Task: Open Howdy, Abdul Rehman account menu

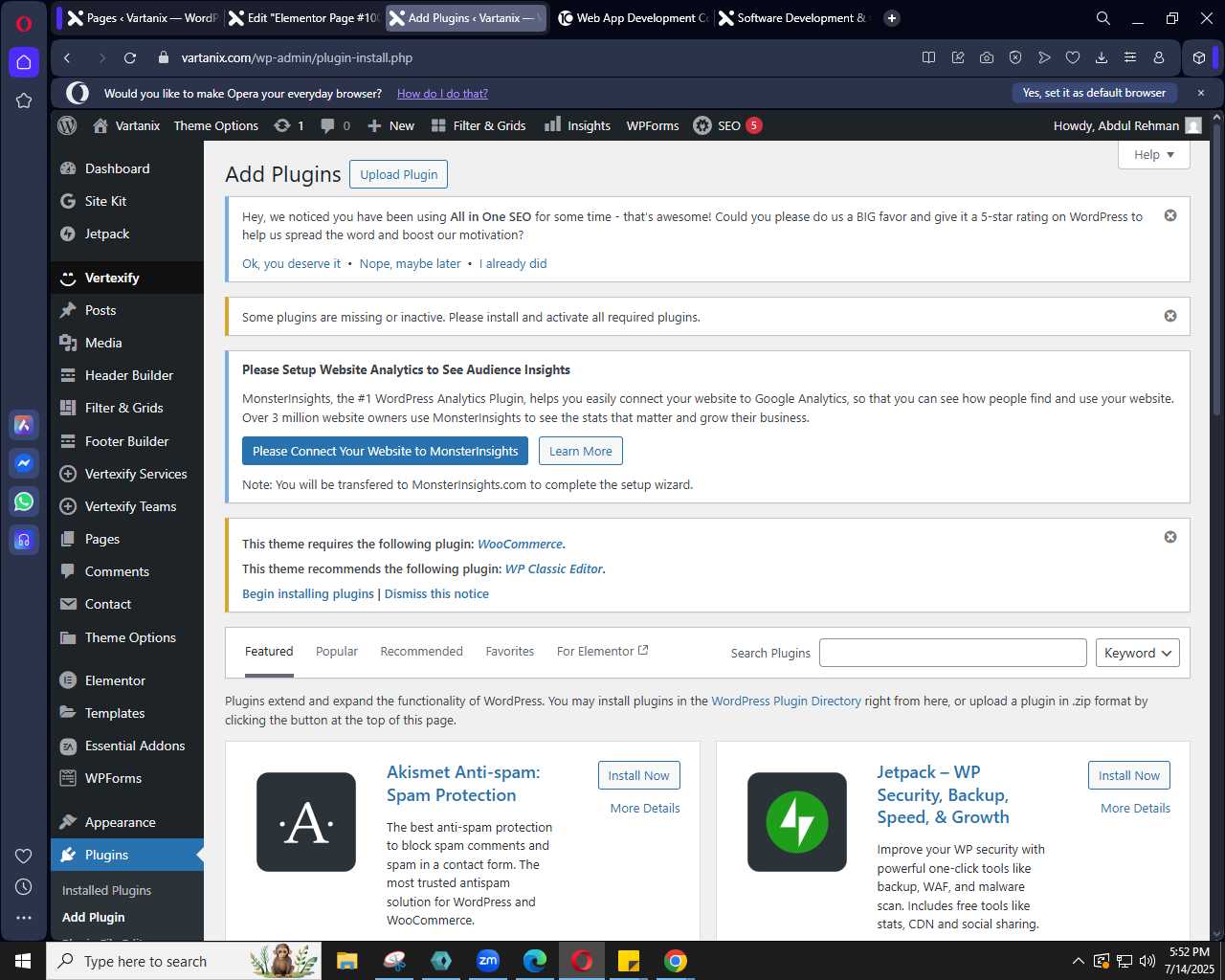Action: coord(1126,125)
